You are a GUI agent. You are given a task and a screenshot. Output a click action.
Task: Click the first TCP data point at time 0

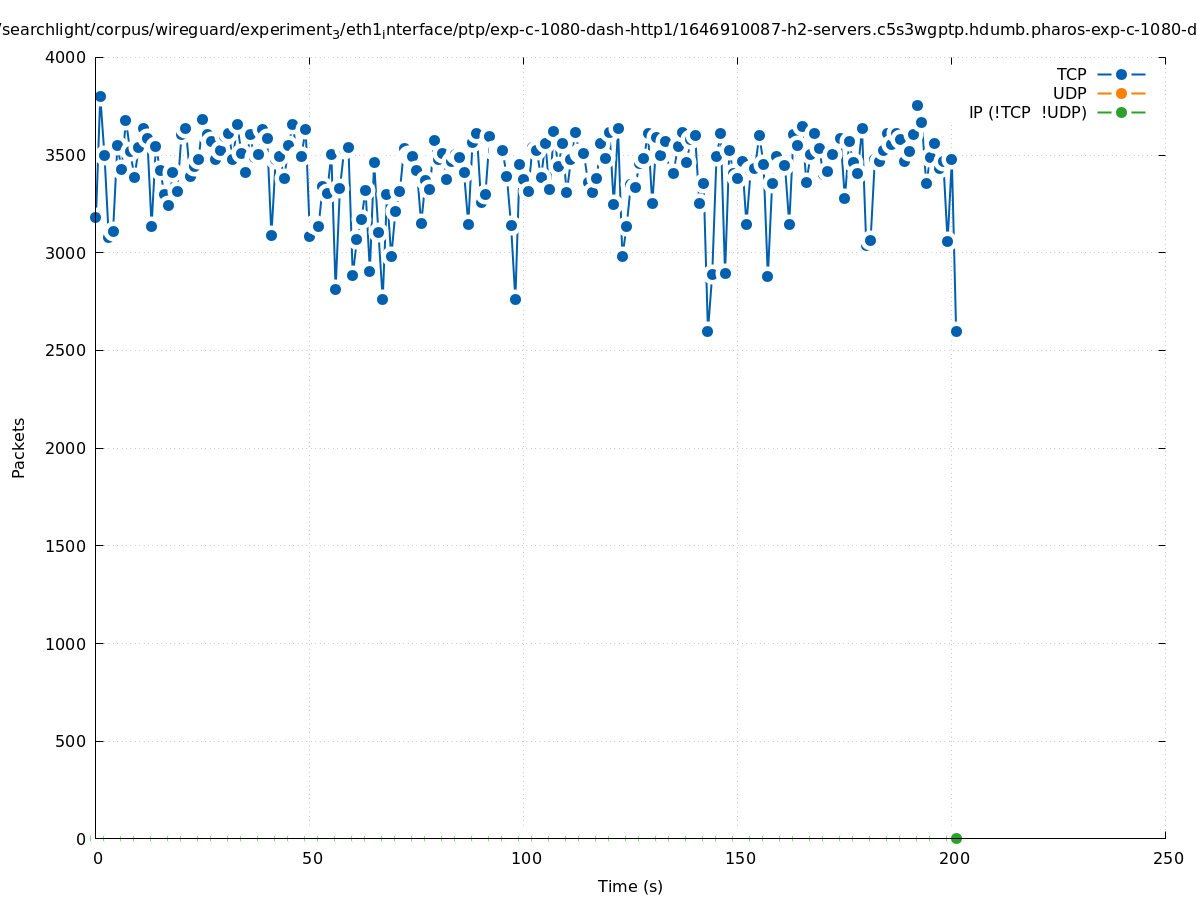[96, 217]
